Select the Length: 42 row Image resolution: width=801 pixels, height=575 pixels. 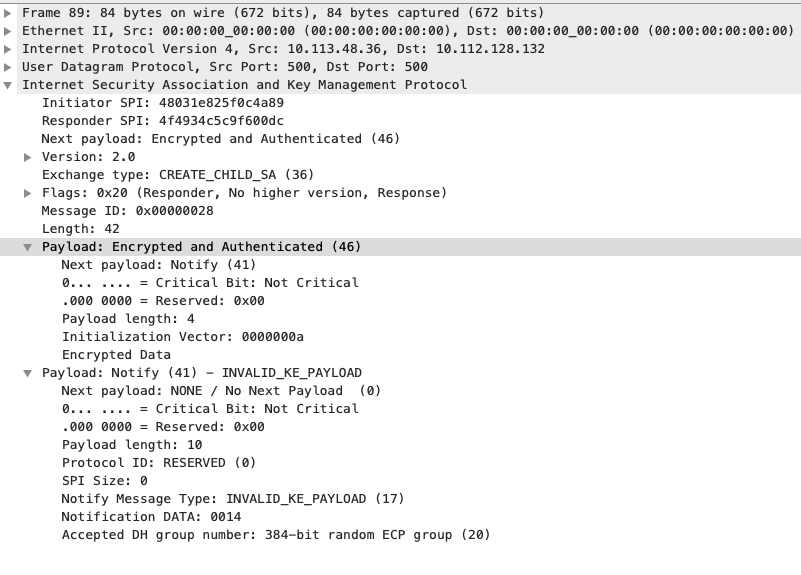click(80, 229)
